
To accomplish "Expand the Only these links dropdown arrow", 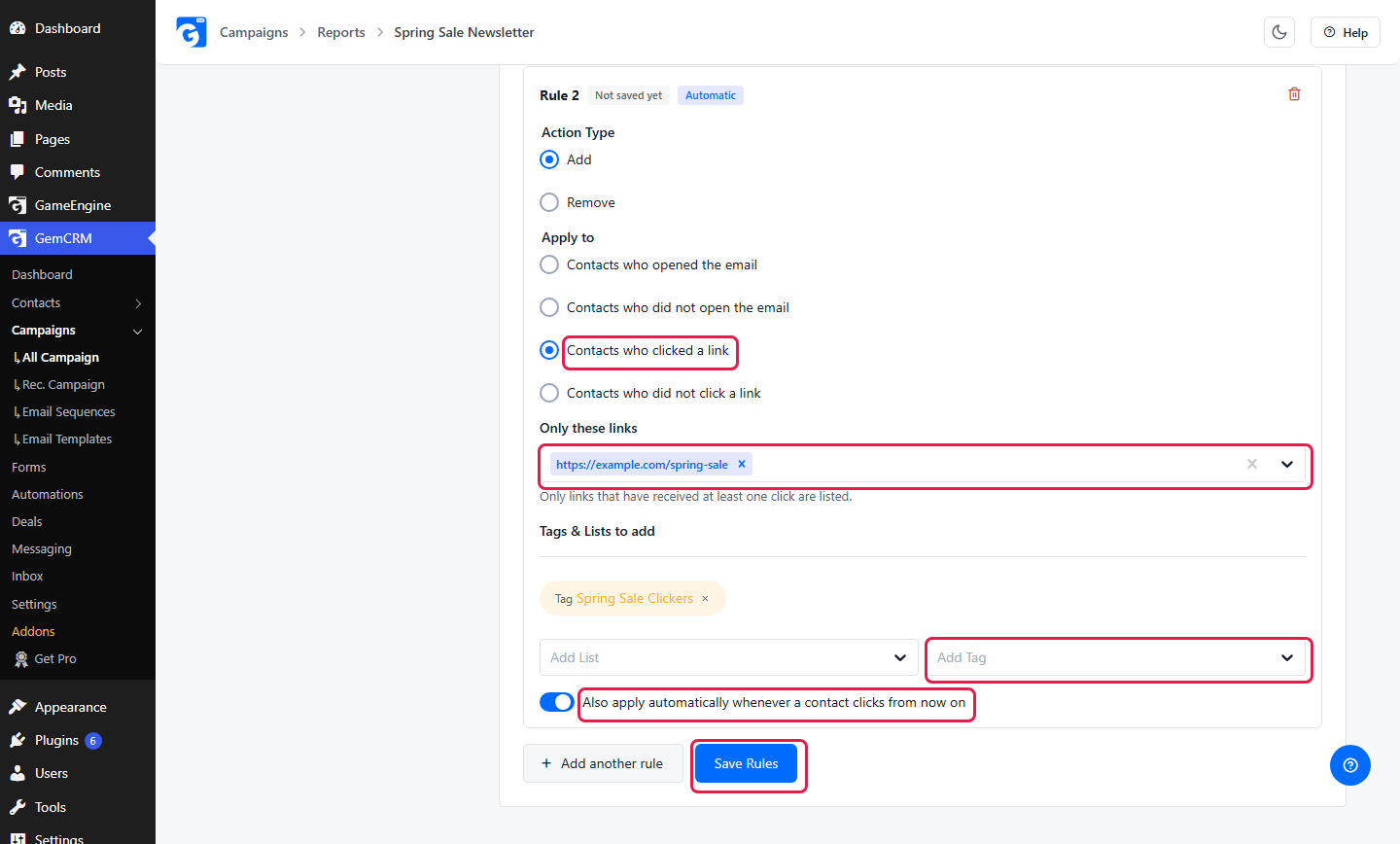I will point(1287,464).
